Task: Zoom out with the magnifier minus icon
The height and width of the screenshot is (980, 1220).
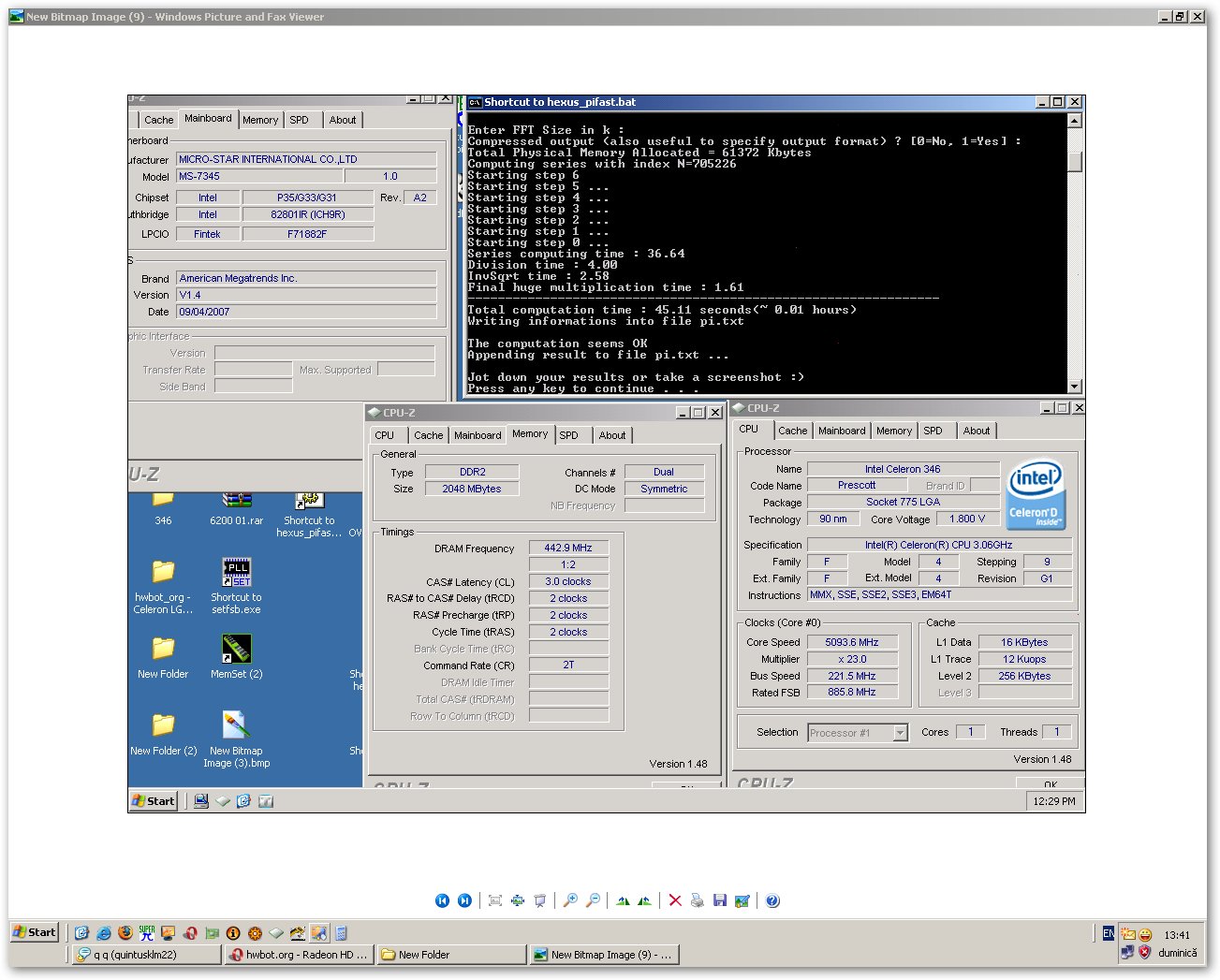Action: pos(593,900)
